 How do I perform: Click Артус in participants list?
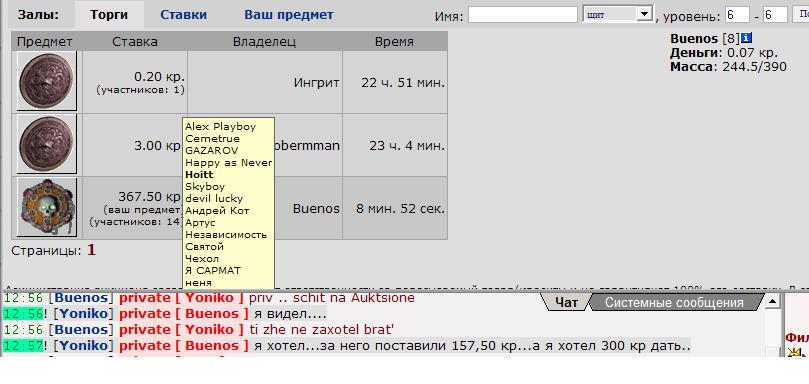[200, 222]
